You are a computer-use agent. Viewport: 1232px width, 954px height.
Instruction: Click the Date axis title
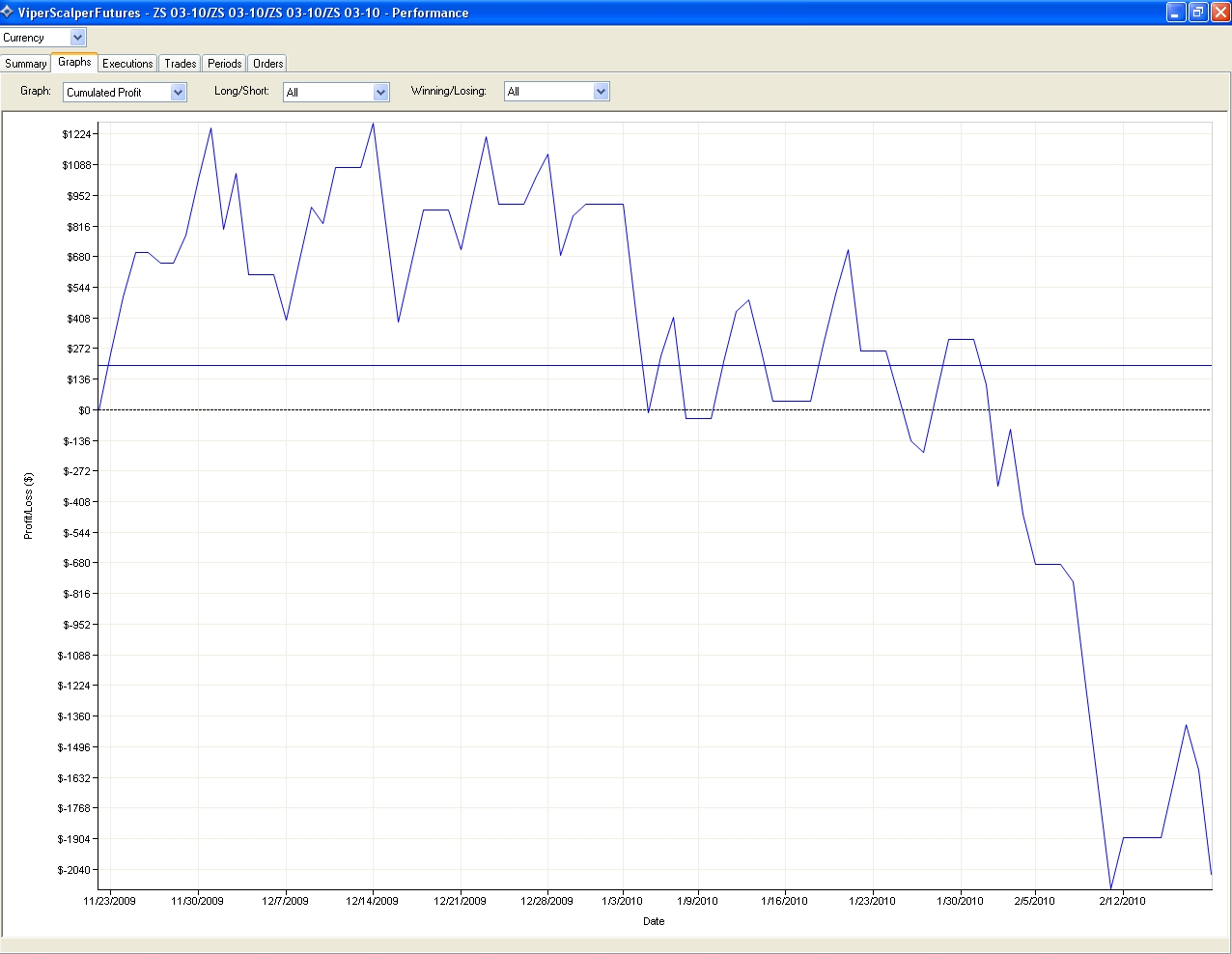click(654, 921)
